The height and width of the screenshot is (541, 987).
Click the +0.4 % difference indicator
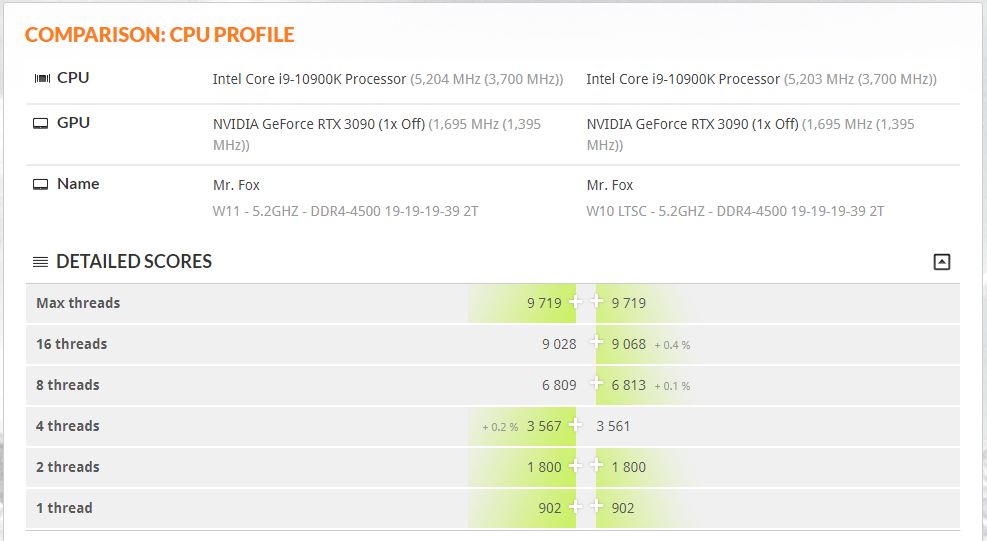672,345
